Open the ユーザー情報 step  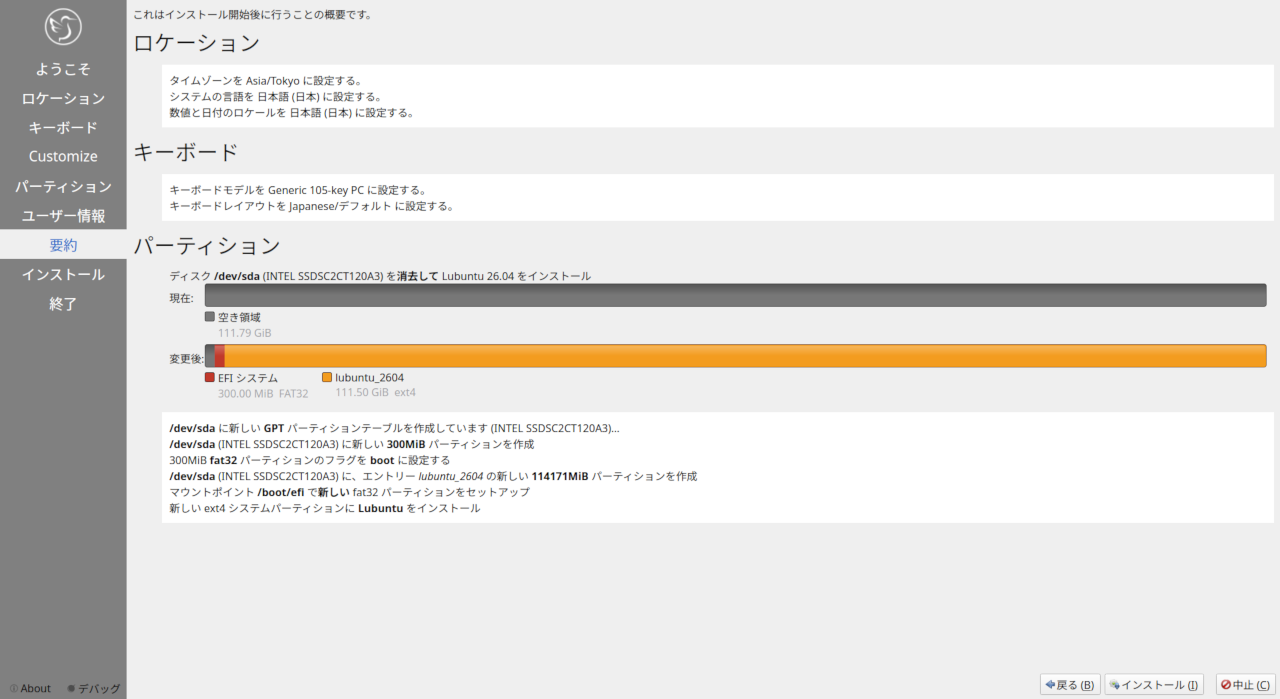tap(63, 215)
